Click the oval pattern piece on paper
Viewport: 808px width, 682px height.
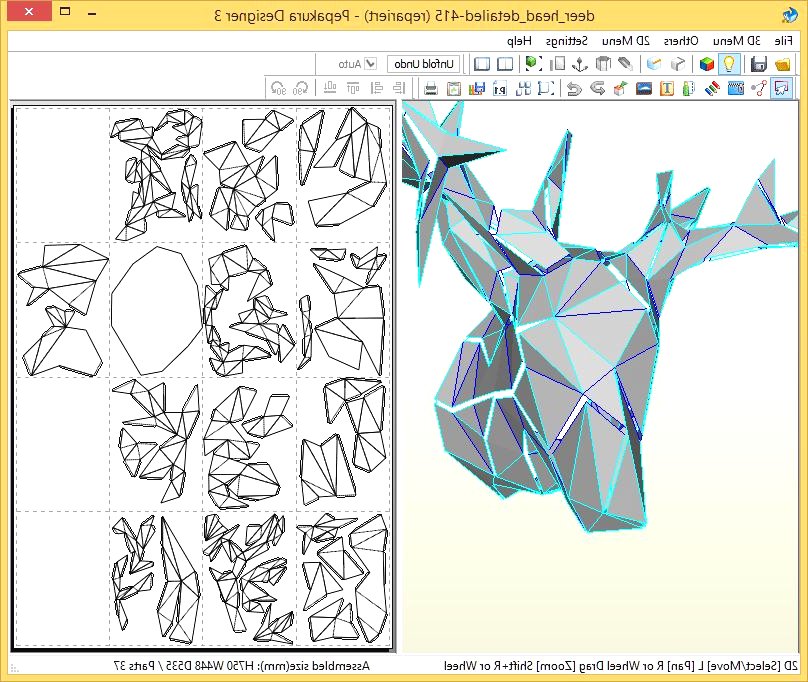tap(155, 310)
